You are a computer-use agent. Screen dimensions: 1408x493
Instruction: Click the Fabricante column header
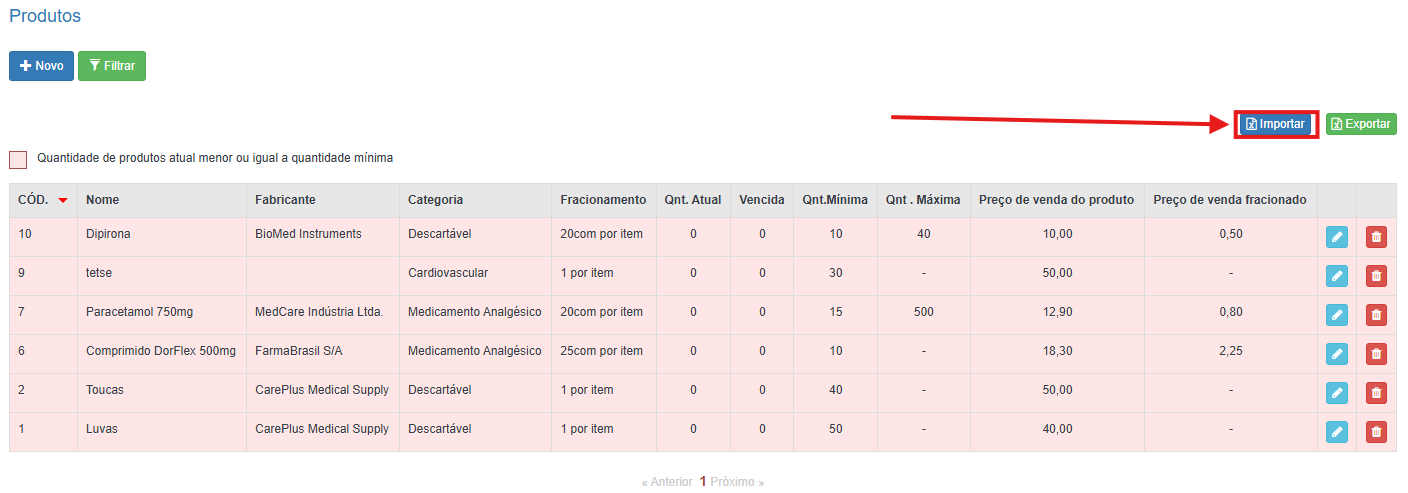pyautogui.click(x=285, y=200)
